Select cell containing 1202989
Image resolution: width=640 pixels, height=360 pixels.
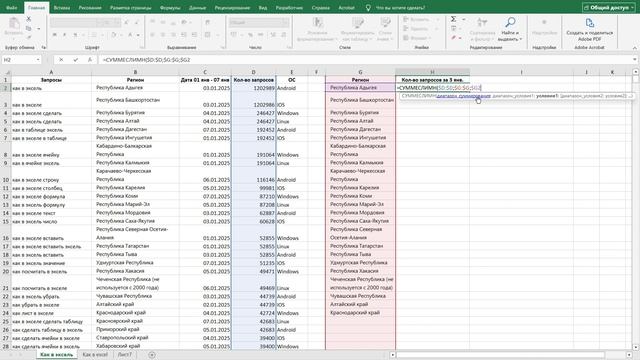click(253, 88)
